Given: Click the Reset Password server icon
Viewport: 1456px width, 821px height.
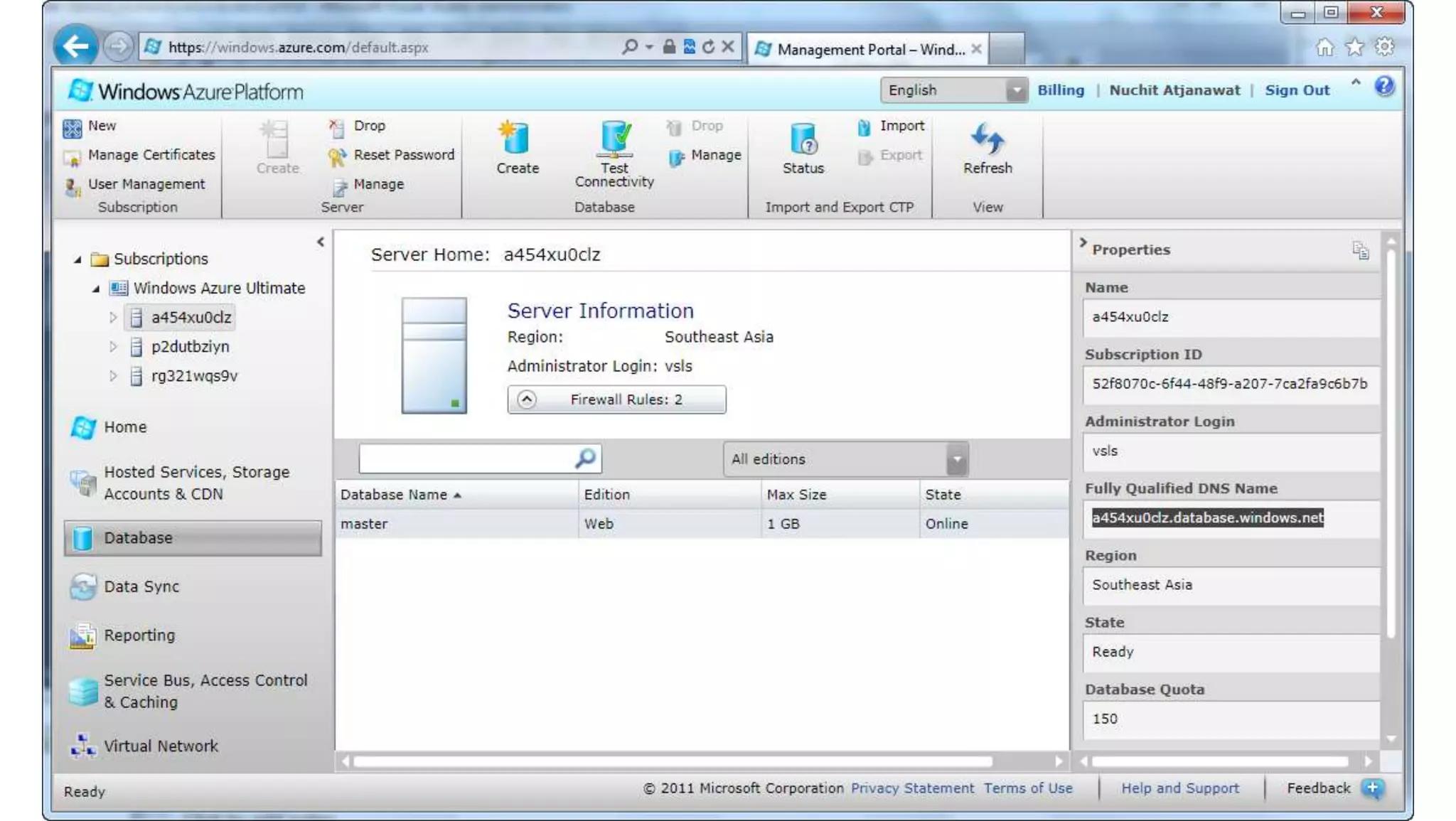Looking at the screenshot, I should tap(337, 156).
